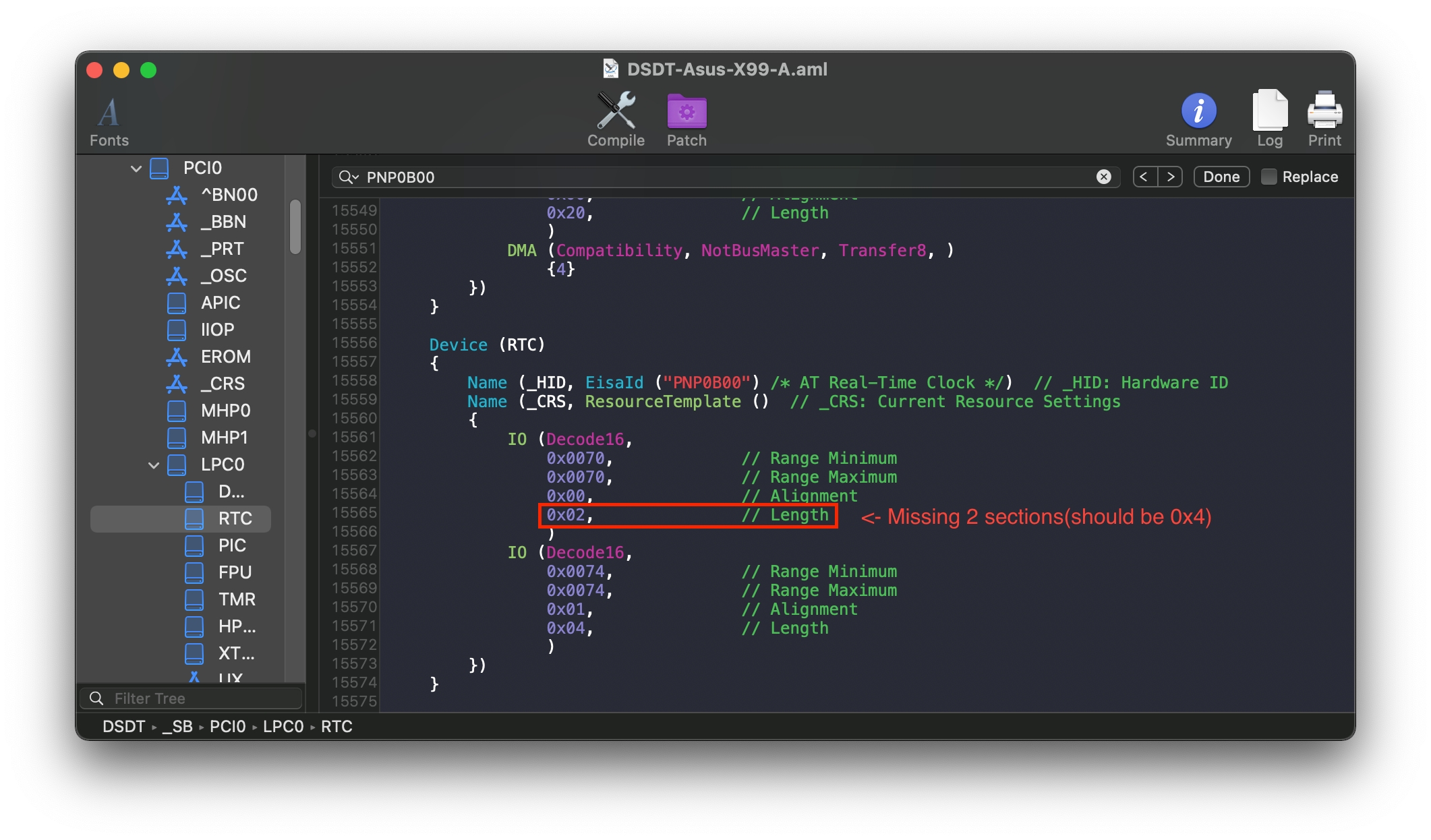Click LPC0 in the path breadcrumb

click(x=283, y=726)
